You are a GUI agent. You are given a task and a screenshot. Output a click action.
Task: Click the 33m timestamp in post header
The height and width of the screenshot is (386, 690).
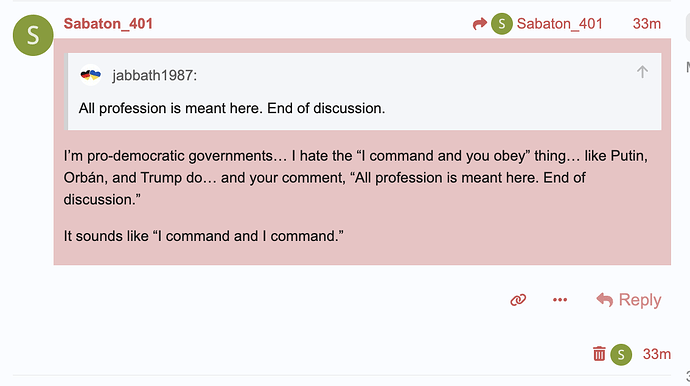coord(646,24)
